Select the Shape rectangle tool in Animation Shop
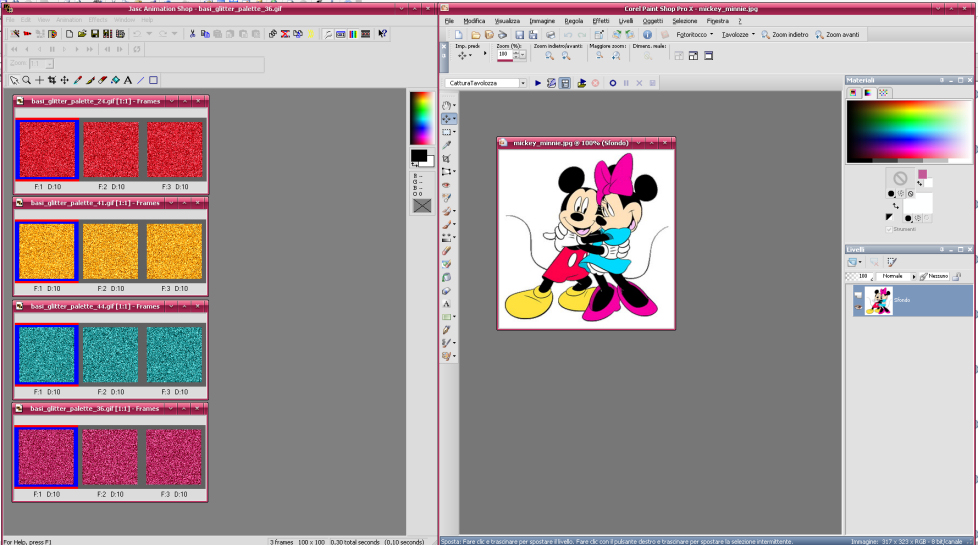 pos(153,80)
